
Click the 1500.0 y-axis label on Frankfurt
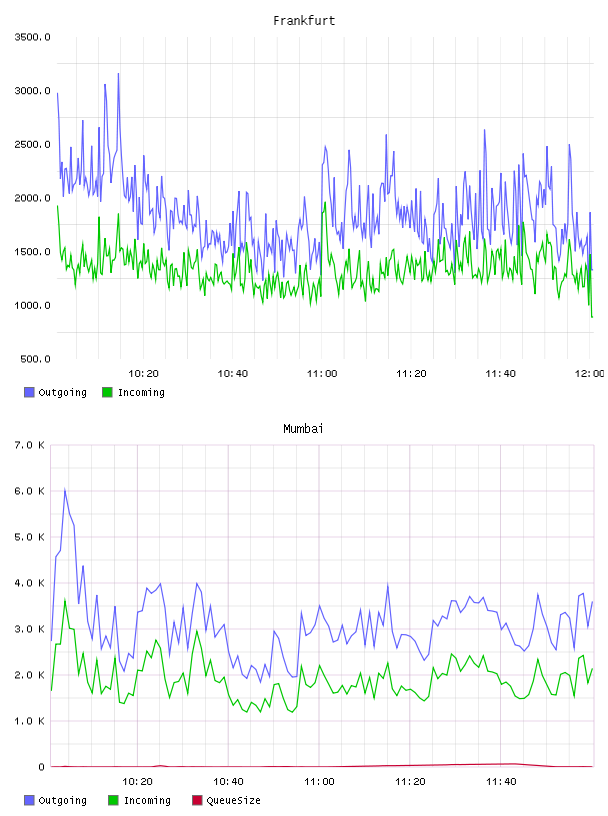[32, 252]
